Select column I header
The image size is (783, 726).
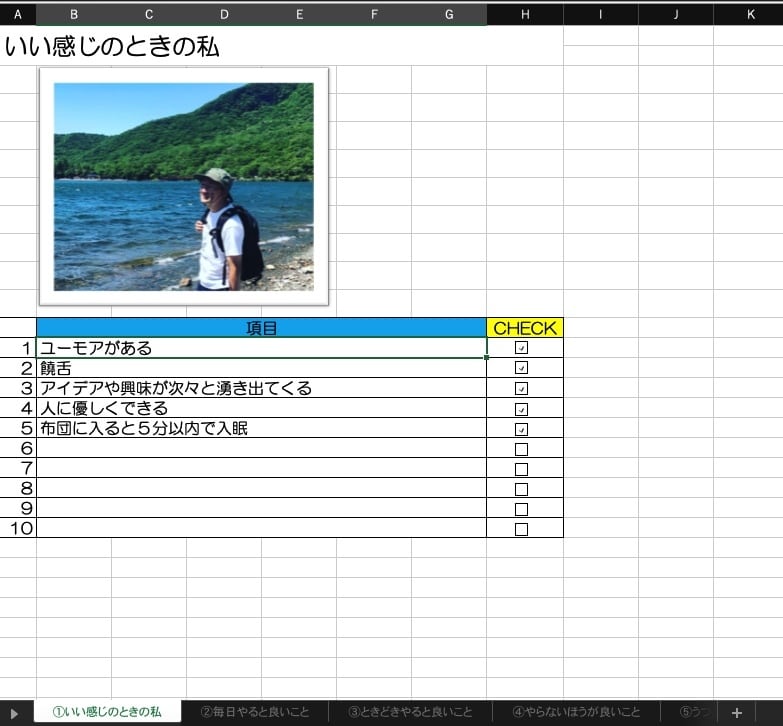tap(601, 14)
